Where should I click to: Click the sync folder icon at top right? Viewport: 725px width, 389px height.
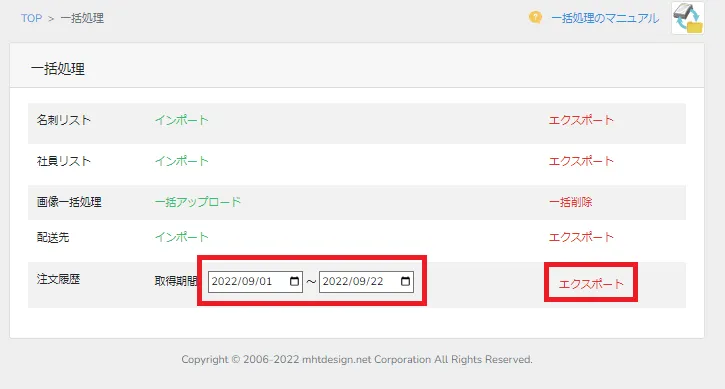point(688,18)
